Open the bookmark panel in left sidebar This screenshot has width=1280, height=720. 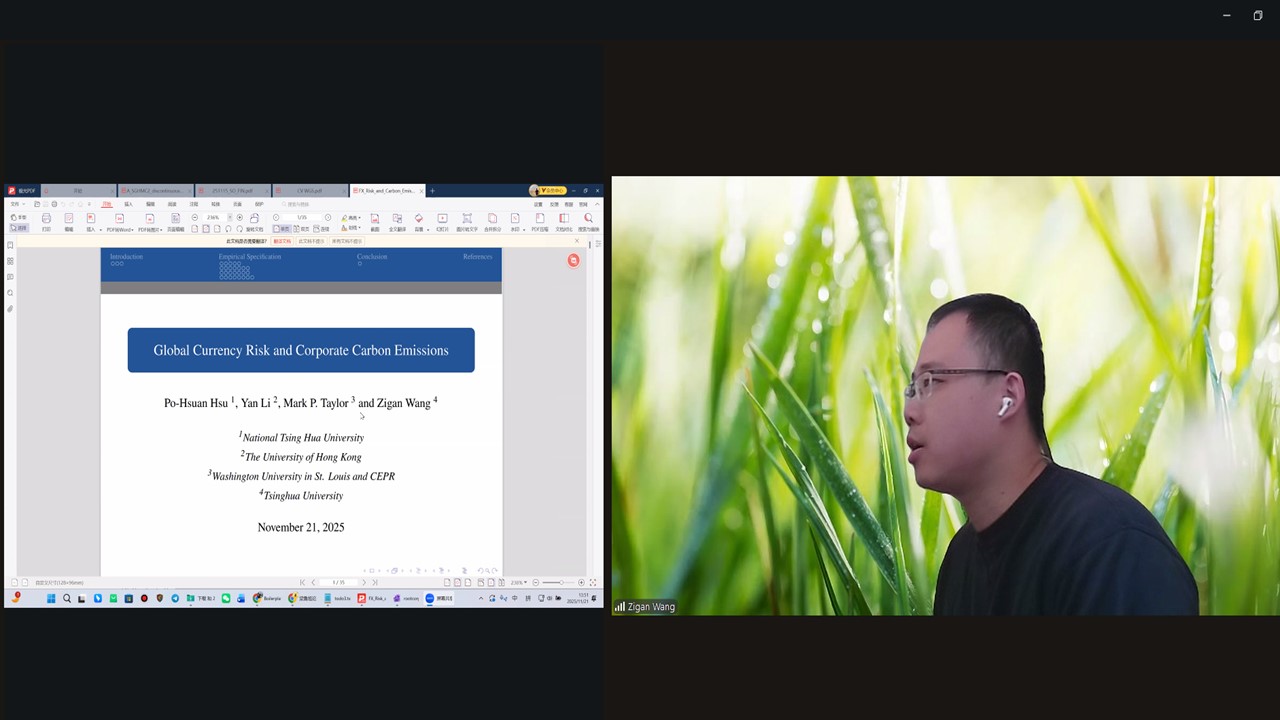click(10, 246)
